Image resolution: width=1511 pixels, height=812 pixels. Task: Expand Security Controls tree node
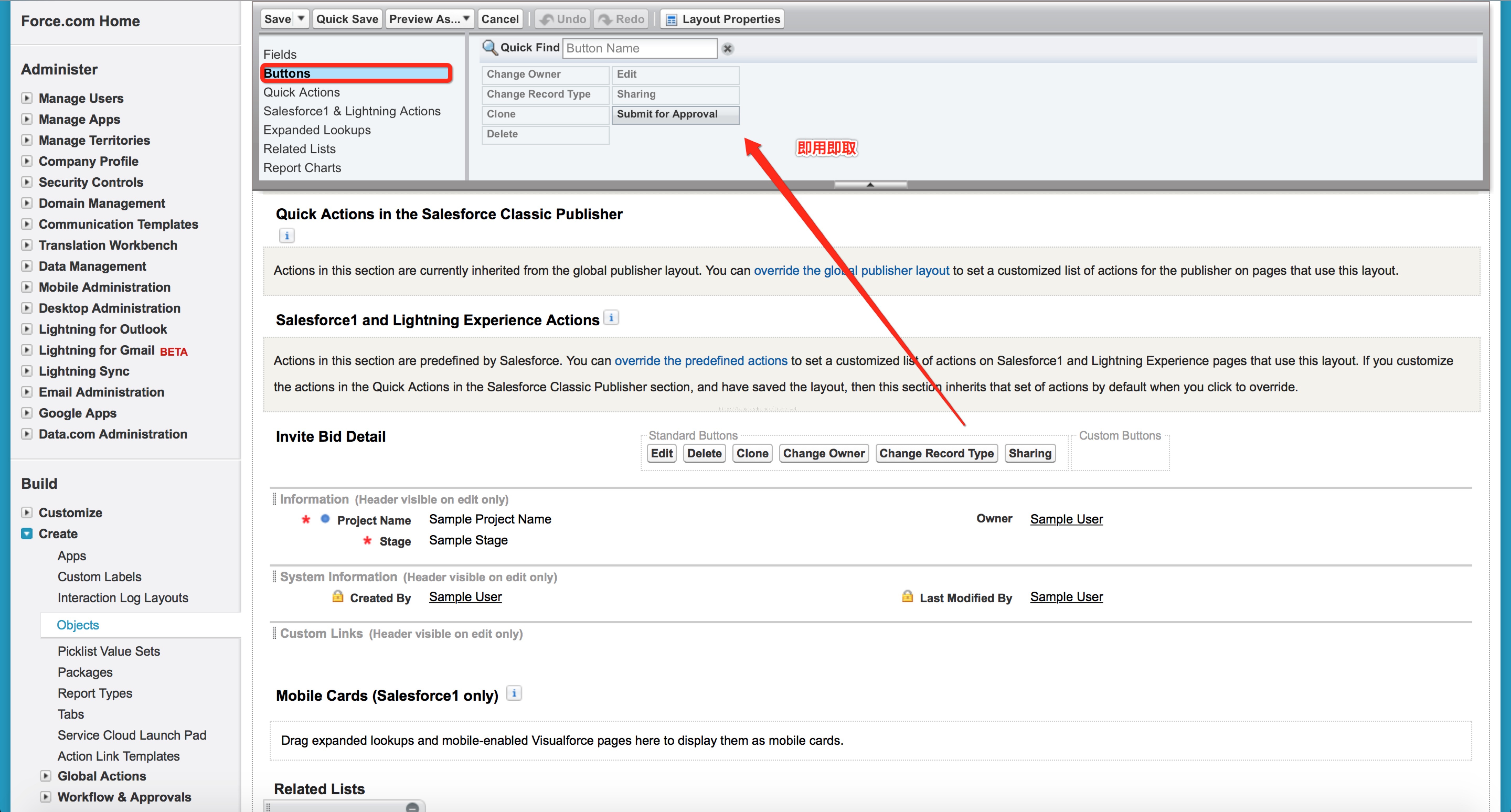click(x=27, y=182)
